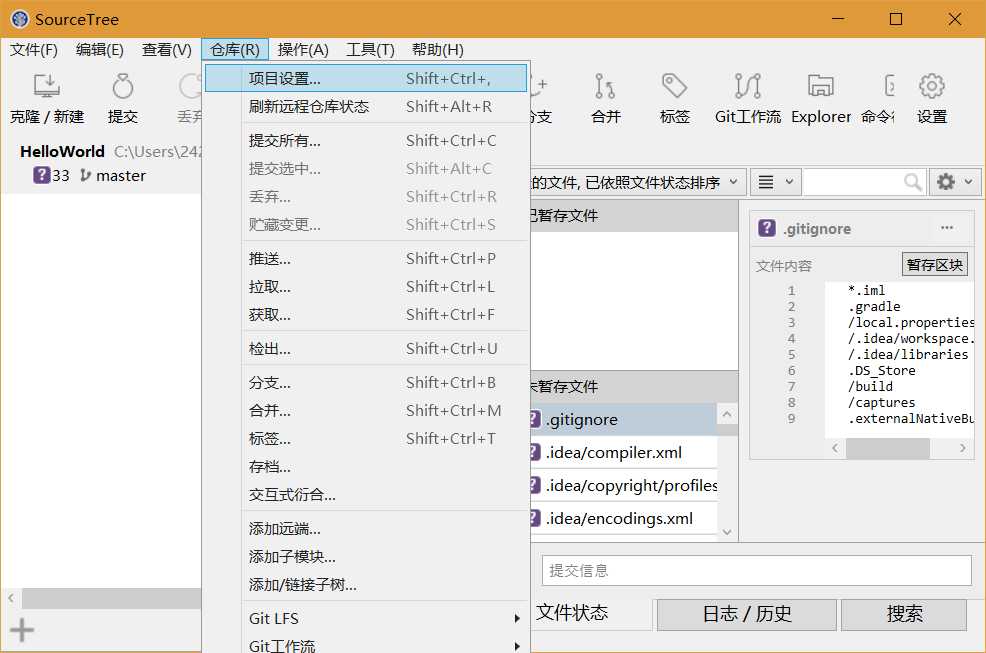Image resolution: width=986 pixels, height=653 pixels.
Task: Select 合并... menu item
Action: 366,411
